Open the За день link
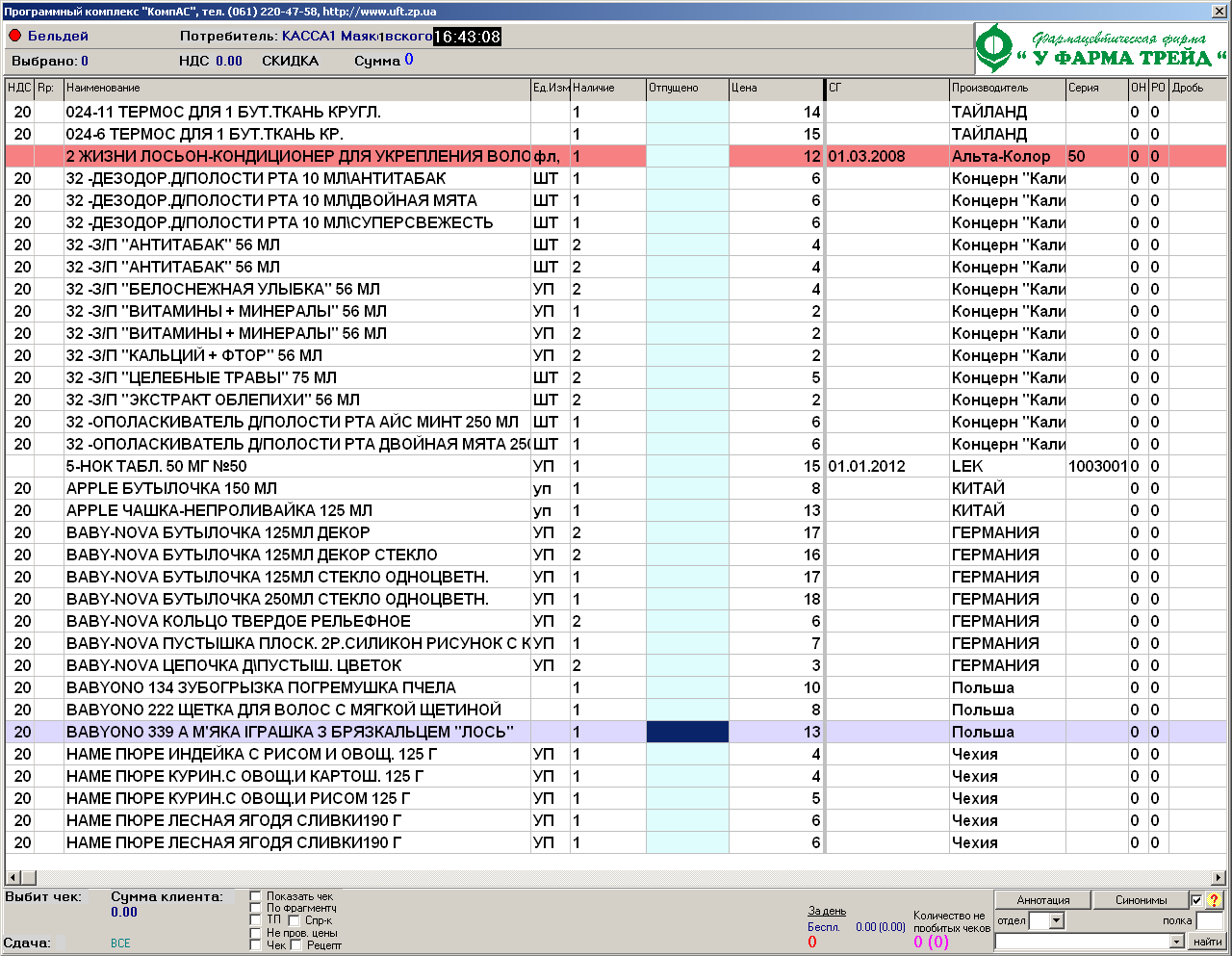Screen dimensions: 1232x956 point(827,911)
